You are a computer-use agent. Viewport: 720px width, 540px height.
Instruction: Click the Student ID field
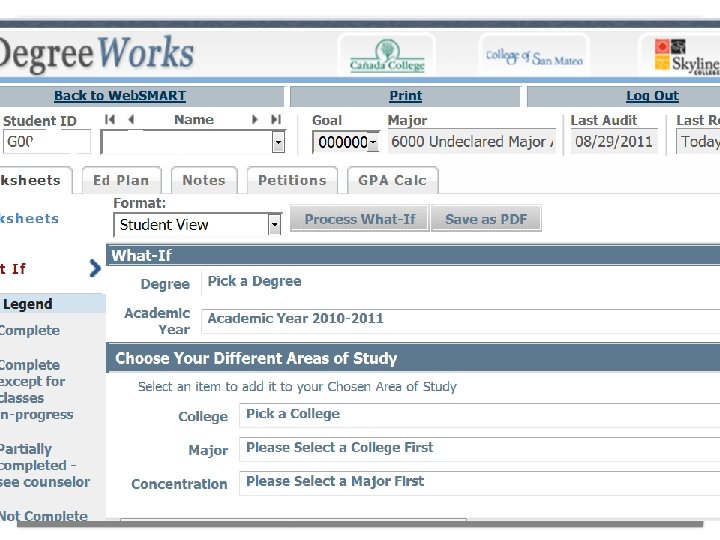pos(47,141)
